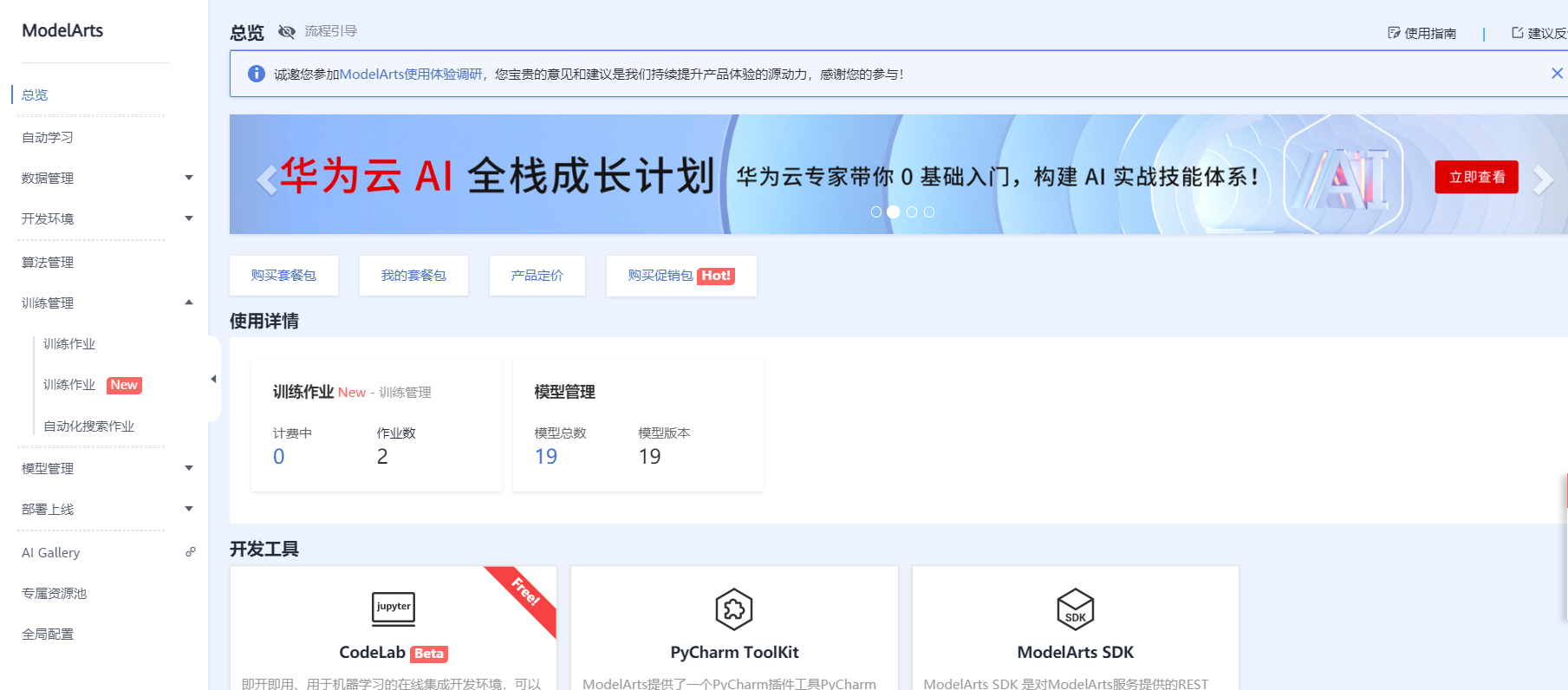Close the survey notice bar
The image size is (1568, 690).
pyautogui.click(x=1557, y=74)
